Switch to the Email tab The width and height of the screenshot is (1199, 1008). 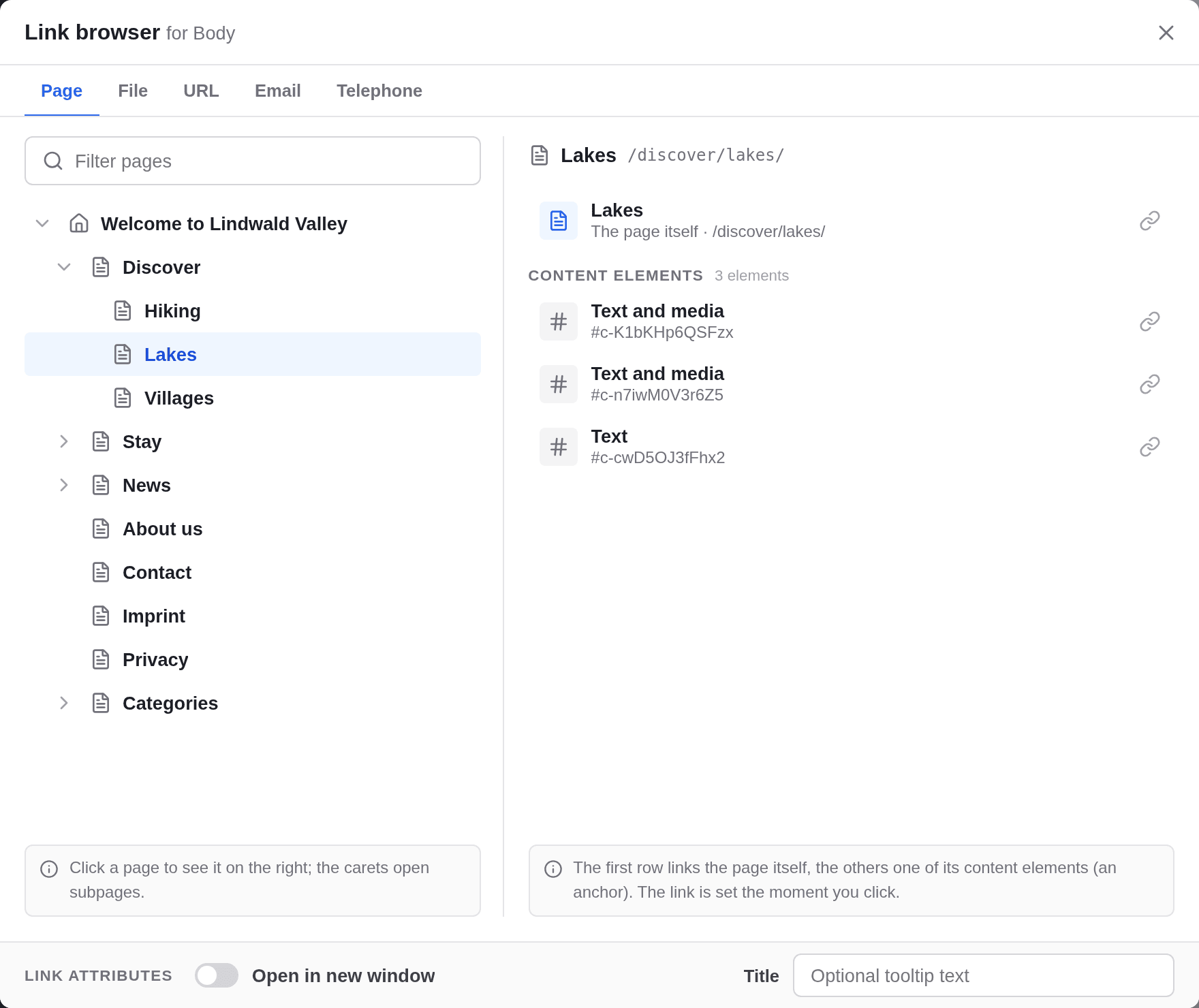(x=278, y=91)
